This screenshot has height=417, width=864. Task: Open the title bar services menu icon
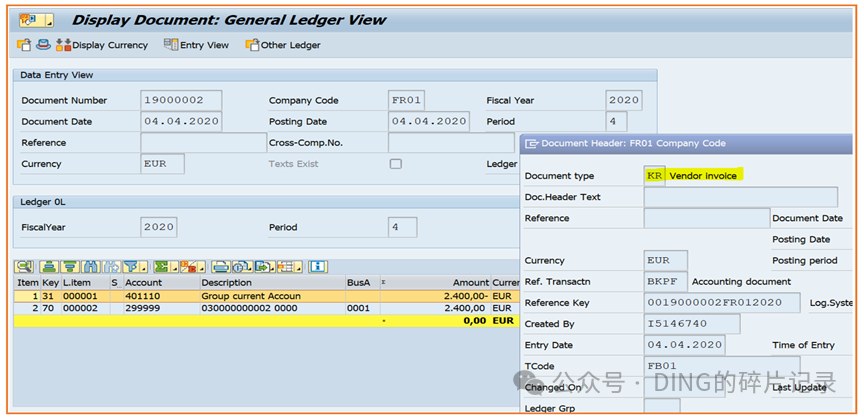tap(28, 21)
